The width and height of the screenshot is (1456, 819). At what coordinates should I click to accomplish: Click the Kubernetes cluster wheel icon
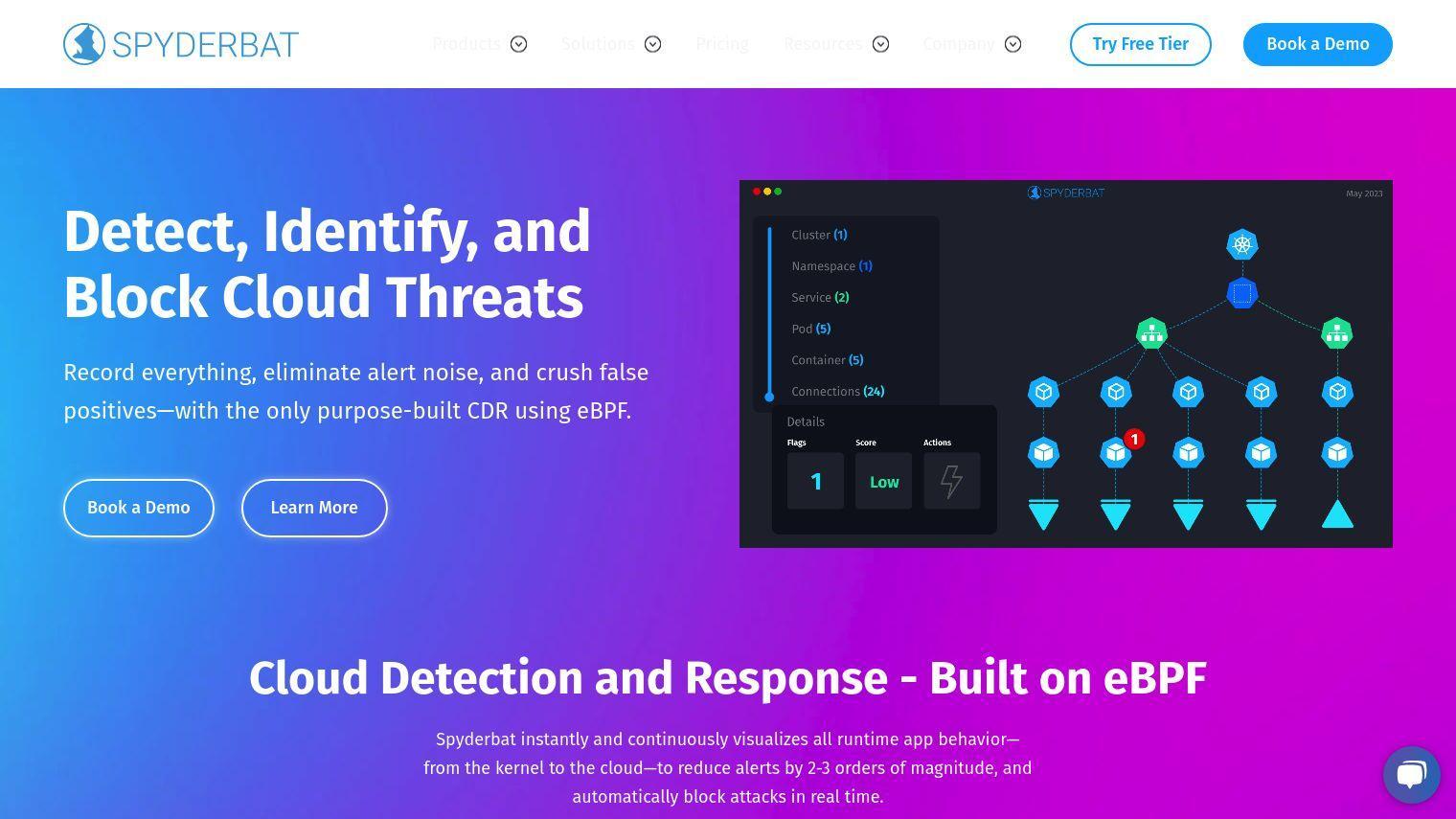[x=1242, y=244]
